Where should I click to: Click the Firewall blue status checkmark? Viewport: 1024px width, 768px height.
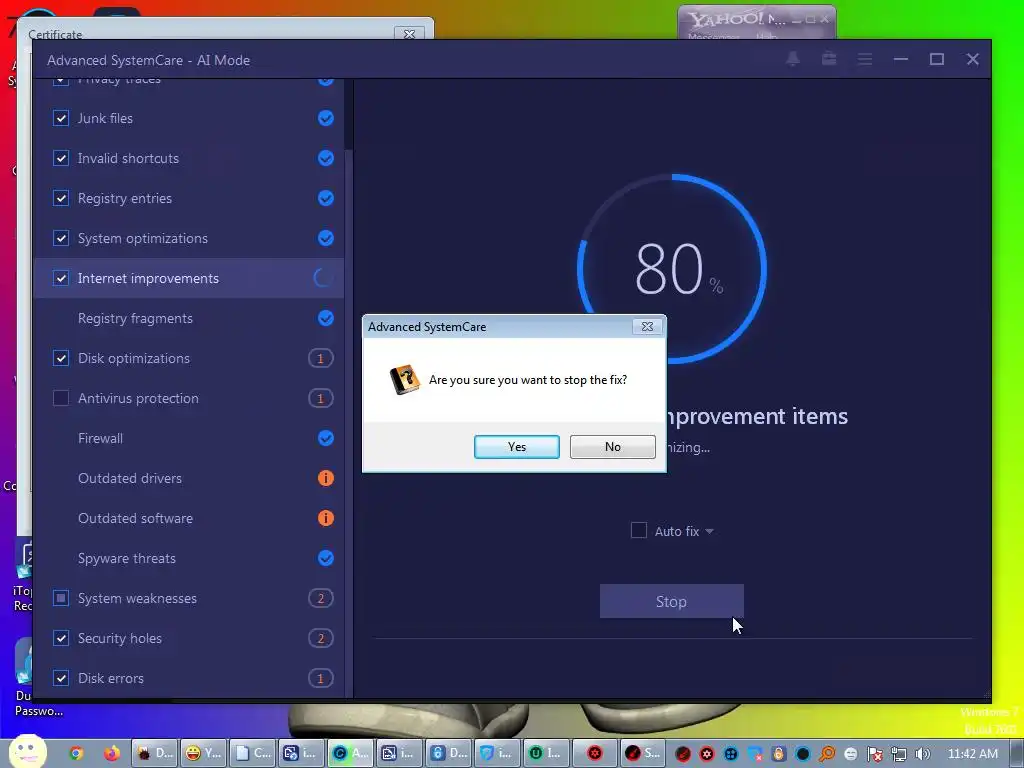pos(325,438)
